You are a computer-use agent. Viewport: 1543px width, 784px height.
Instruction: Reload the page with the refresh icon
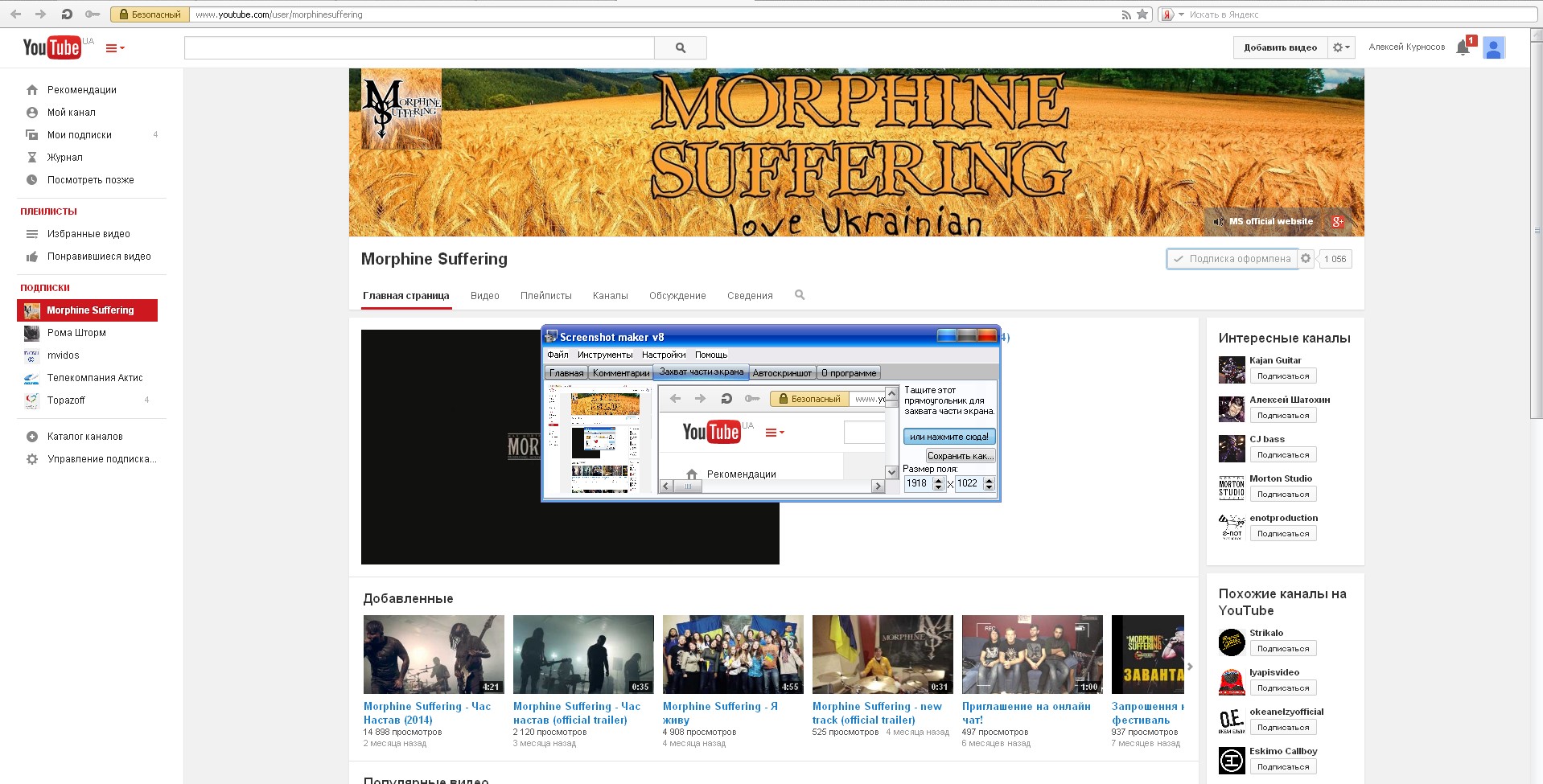click(x=67, y=14)
